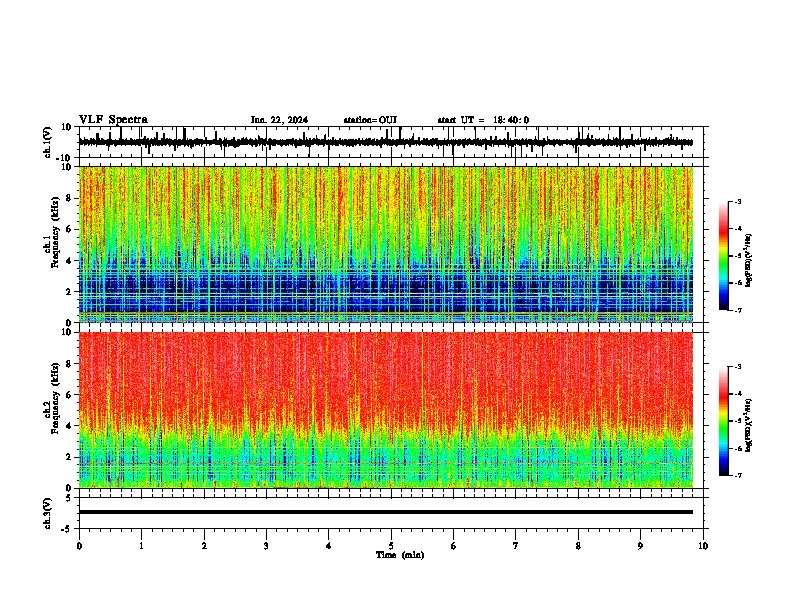
Task: Click time-axis tick label 9
Action: 640,546
